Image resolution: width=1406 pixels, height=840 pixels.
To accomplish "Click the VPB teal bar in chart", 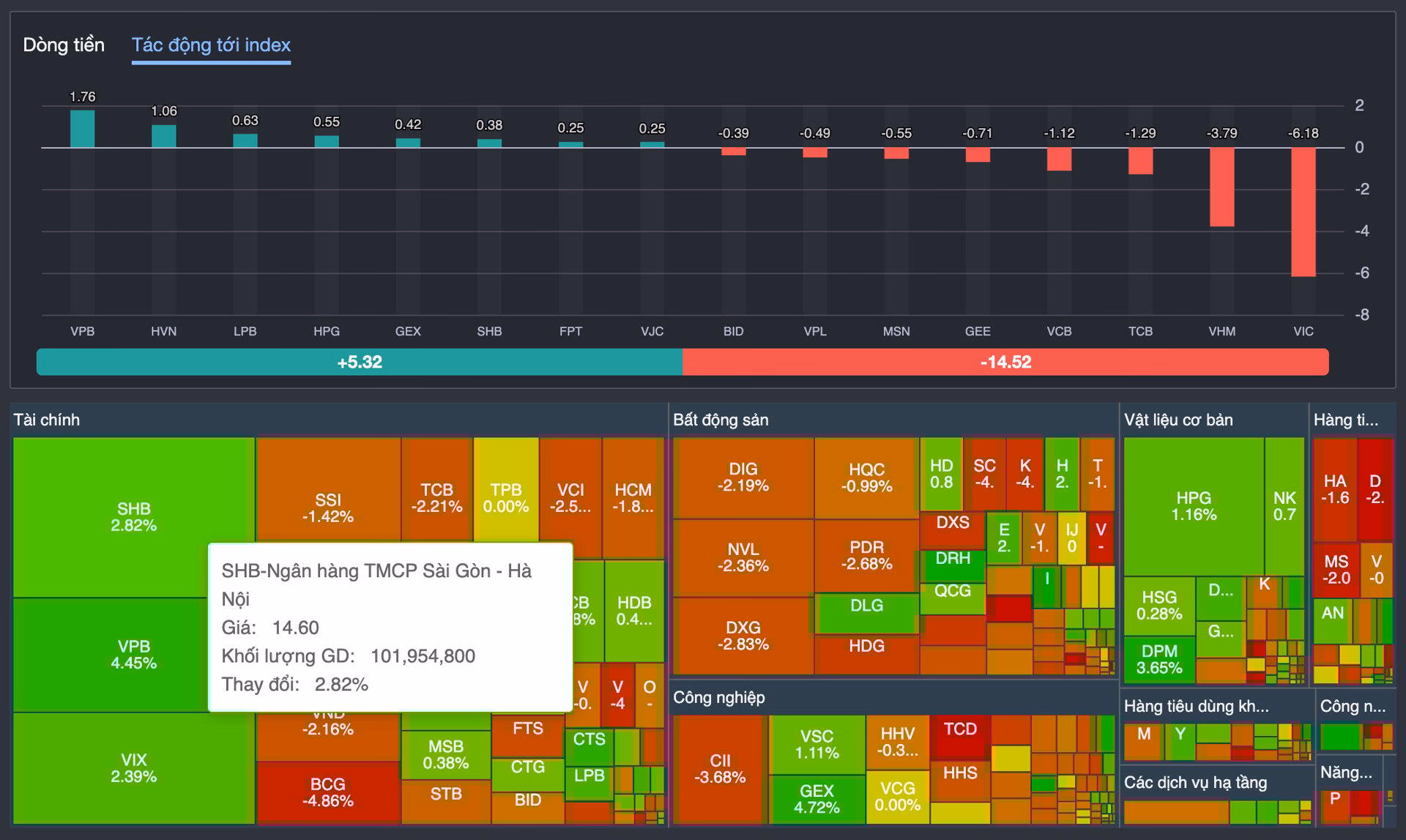I will click(82, 130).
